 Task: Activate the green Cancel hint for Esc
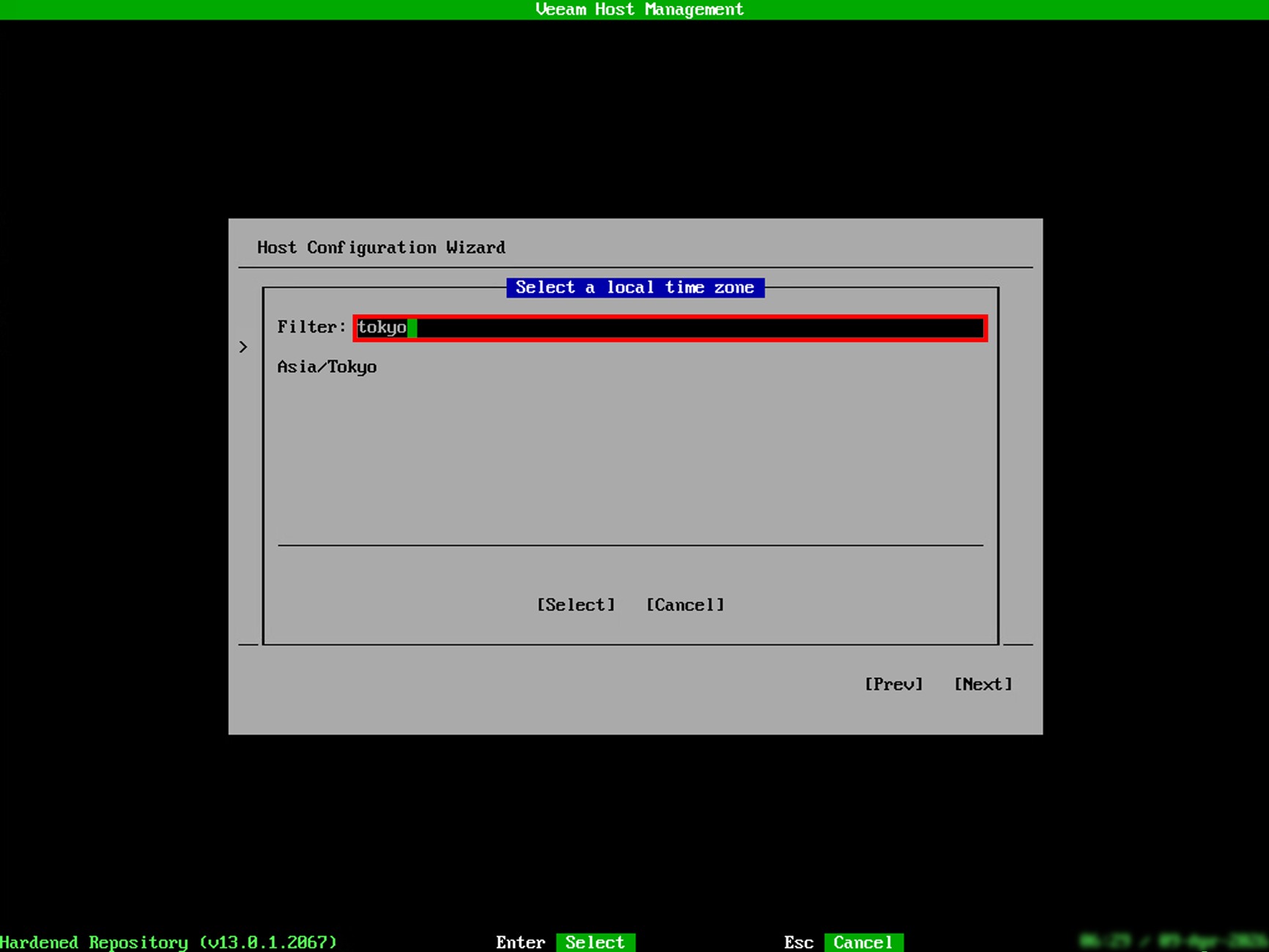click(x=864, y=942)
